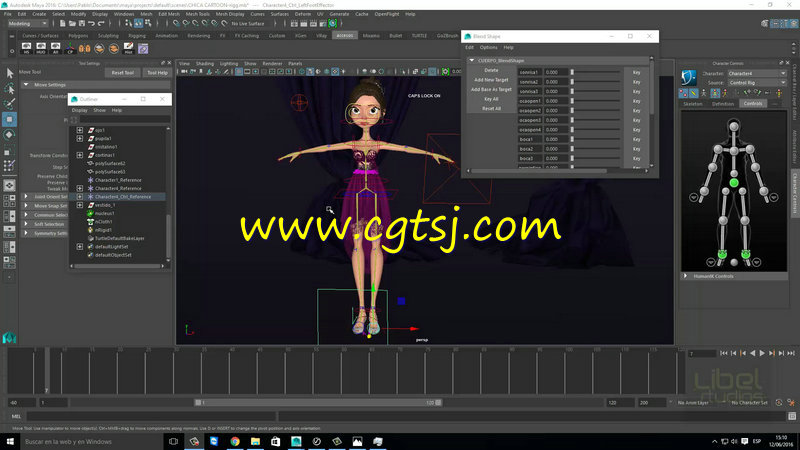800x450 pixels.
Task: Switch to the Skeleton tab in Character Controls
Action: coord(693,104)
